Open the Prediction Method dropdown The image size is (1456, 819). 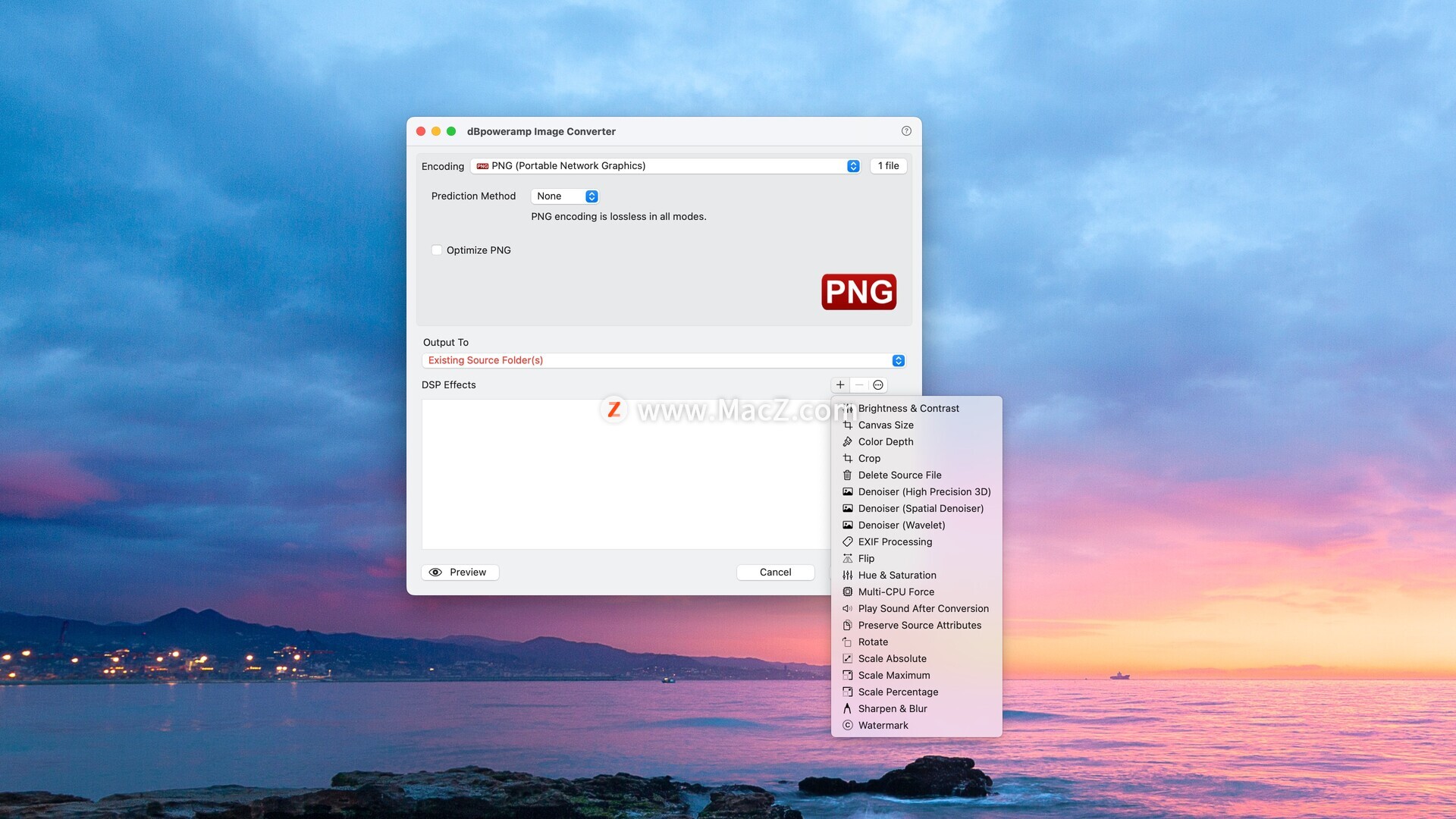[x=591, y=196]
